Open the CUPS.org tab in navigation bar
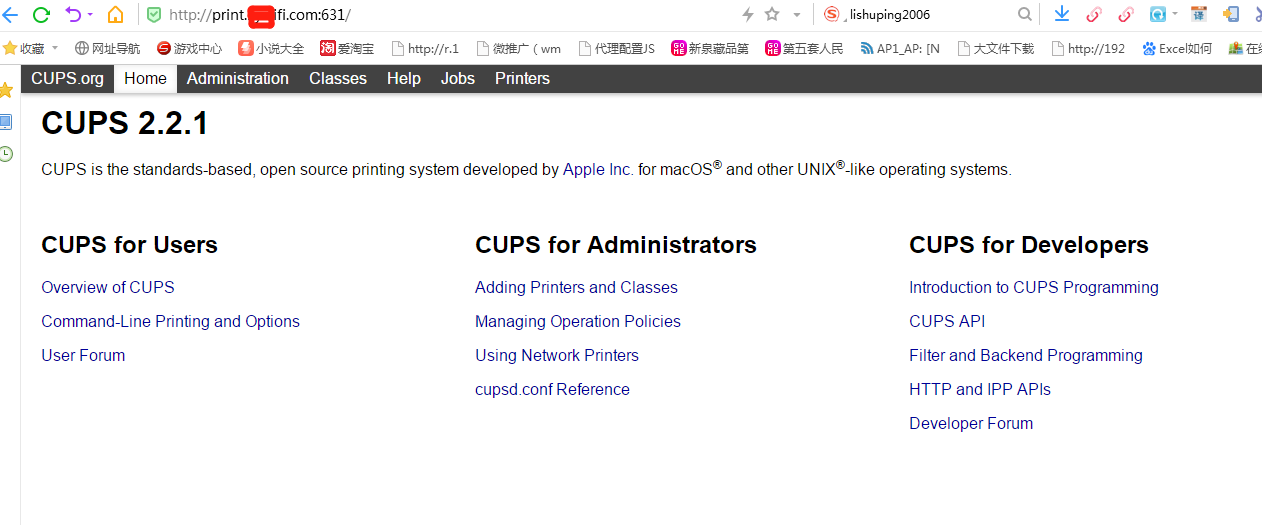The height and width of the screenshot is (525, 1262). tap(67, 78)
